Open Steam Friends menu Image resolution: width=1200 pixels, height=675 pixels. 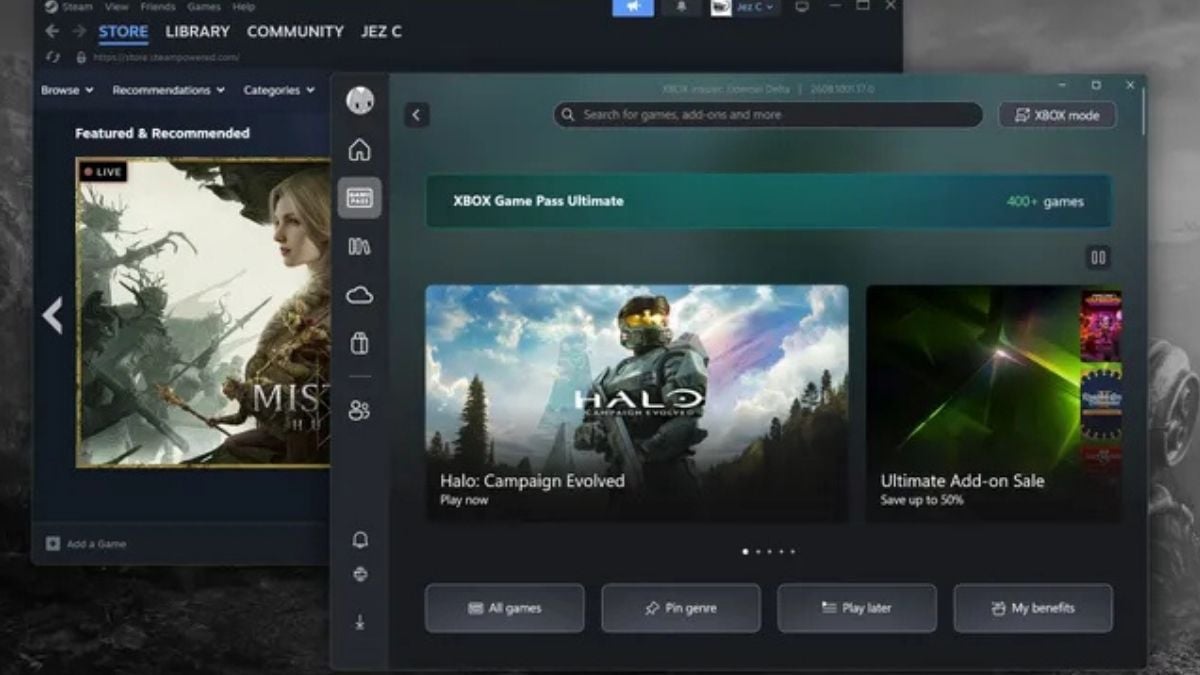click(x=157, y=6)
